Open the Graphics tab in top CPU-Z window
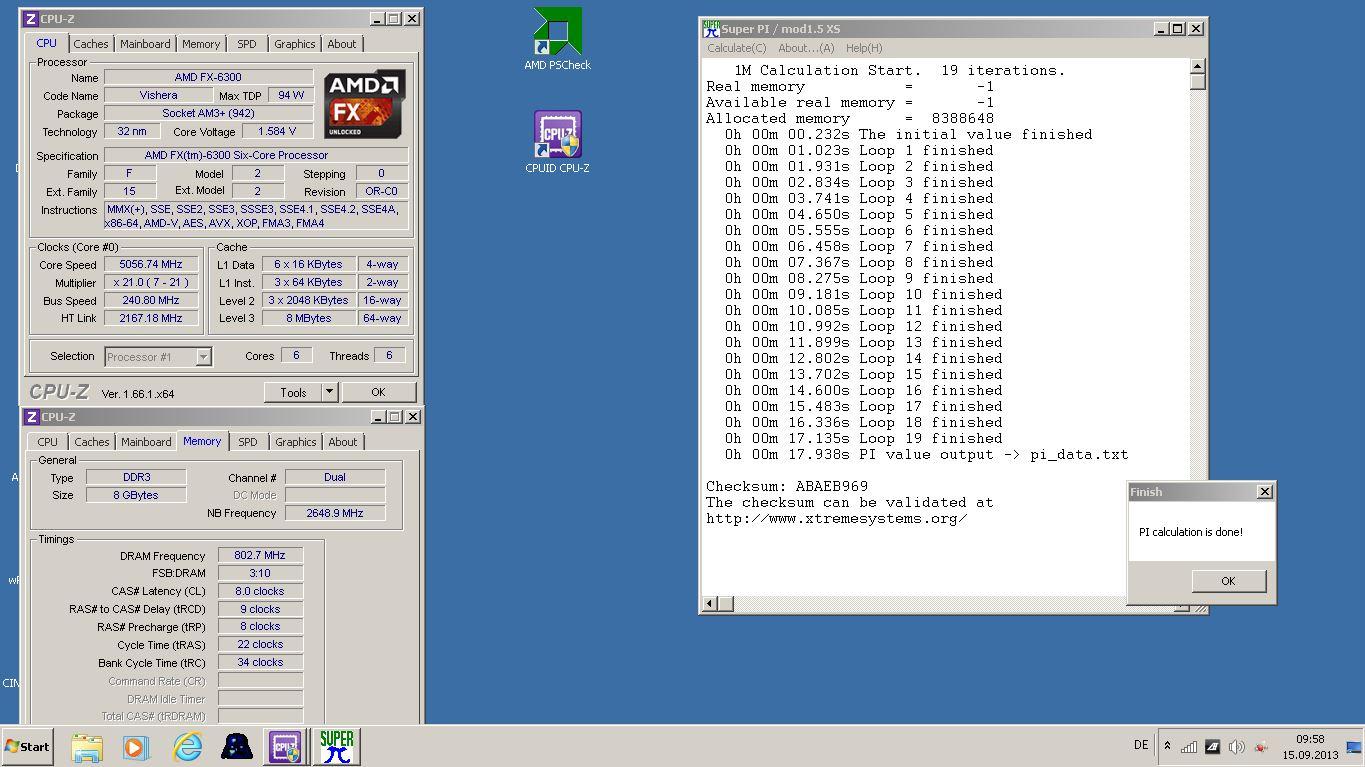The image size is (1365, 767). coord(295,44)
